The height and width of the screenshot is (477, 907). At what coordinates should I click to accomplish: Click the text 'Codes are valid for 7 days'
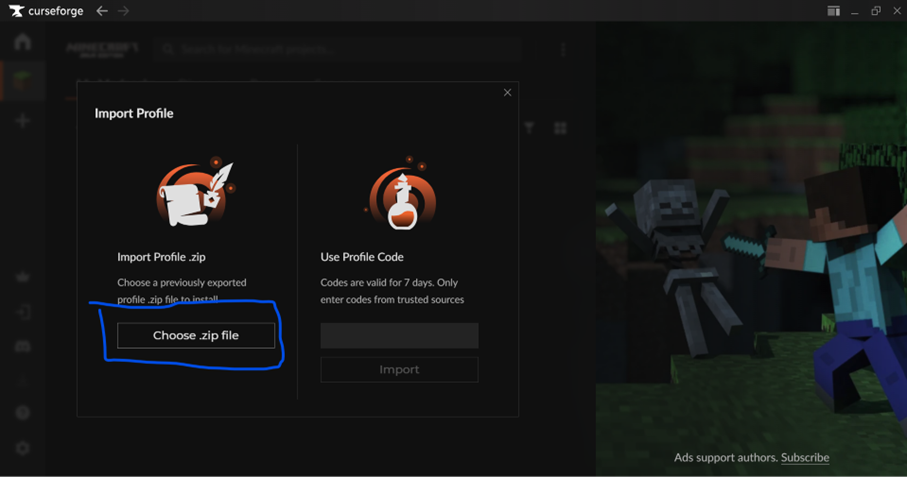click(376, 283)
